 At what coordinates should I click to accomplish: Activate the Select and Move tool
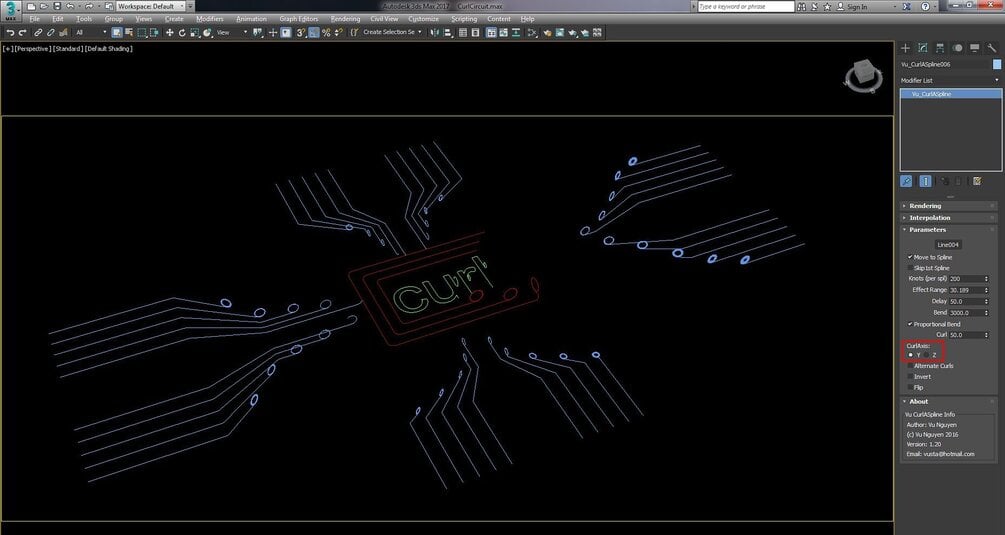[169, 33]
